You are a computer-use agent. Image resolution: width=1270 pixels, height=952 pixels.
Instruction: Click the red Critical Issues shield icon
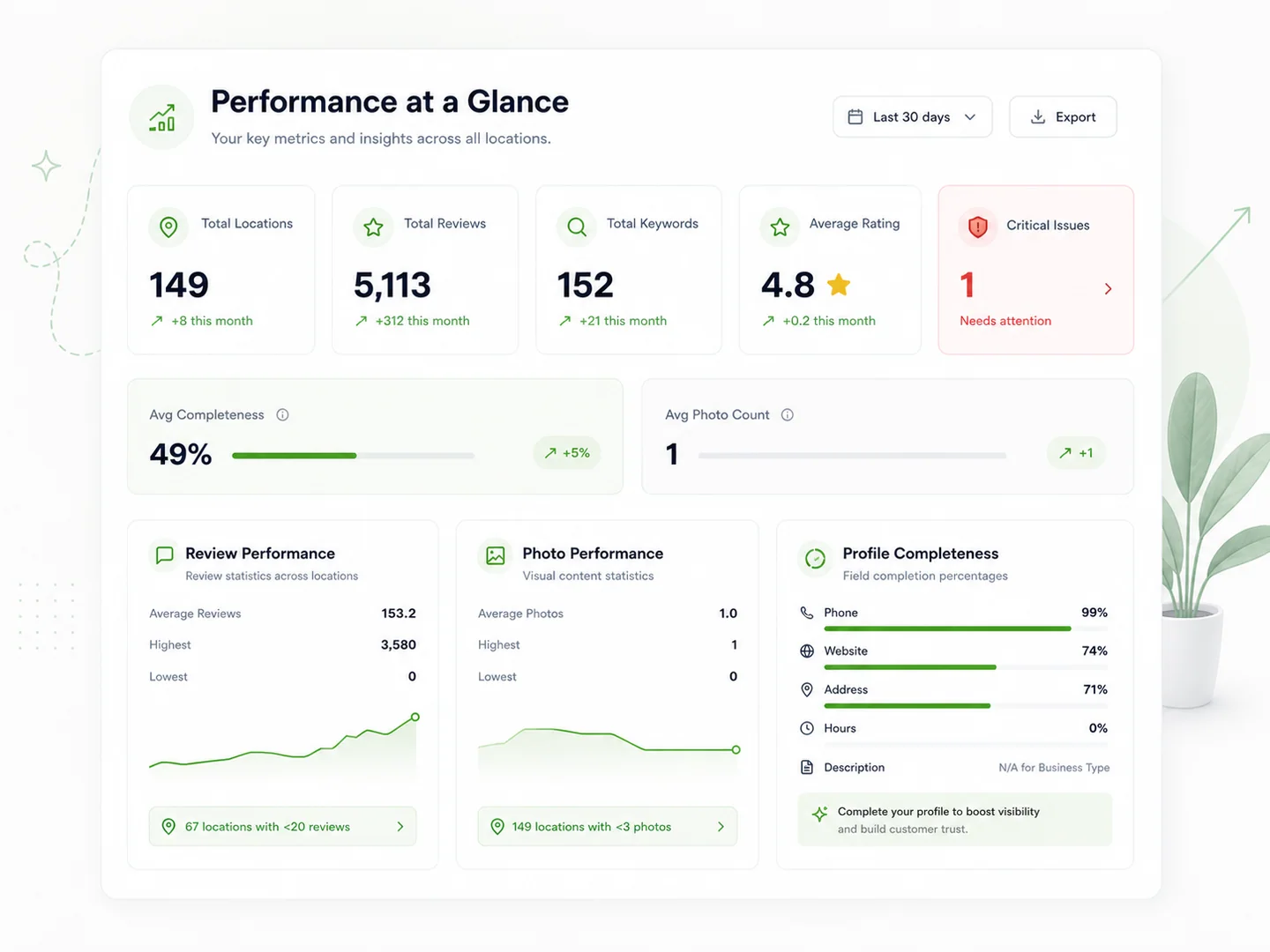click(x=978, y=227)
